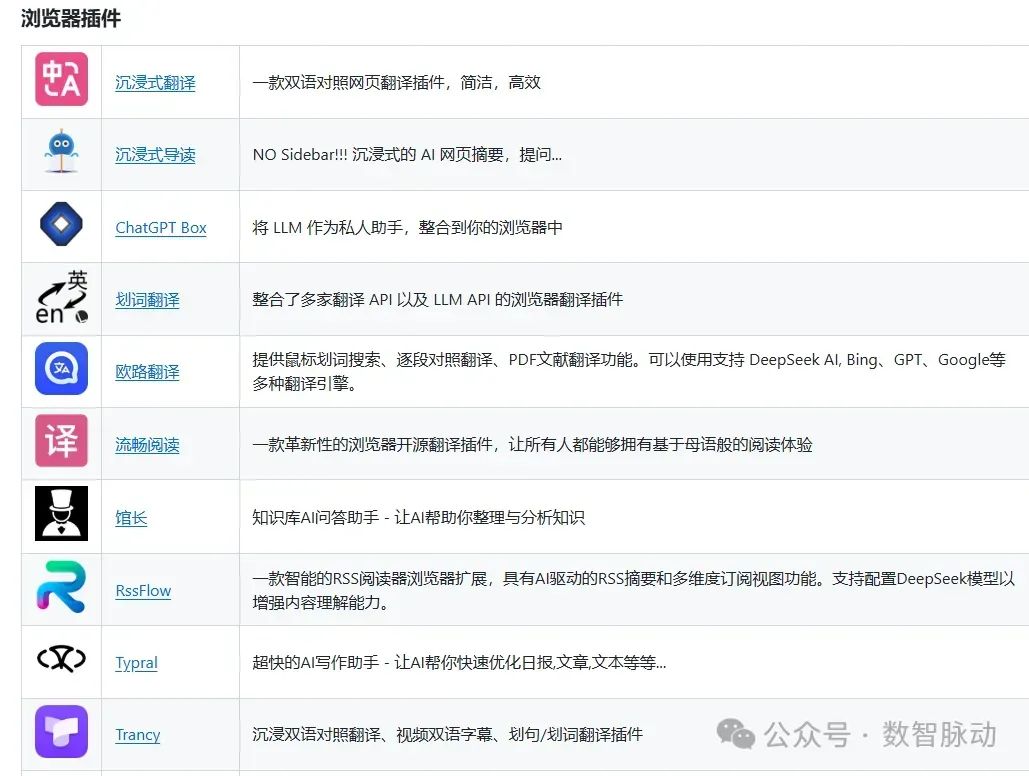Click the 欧路翻译 blue chat bubble icon

pos(61,368)
